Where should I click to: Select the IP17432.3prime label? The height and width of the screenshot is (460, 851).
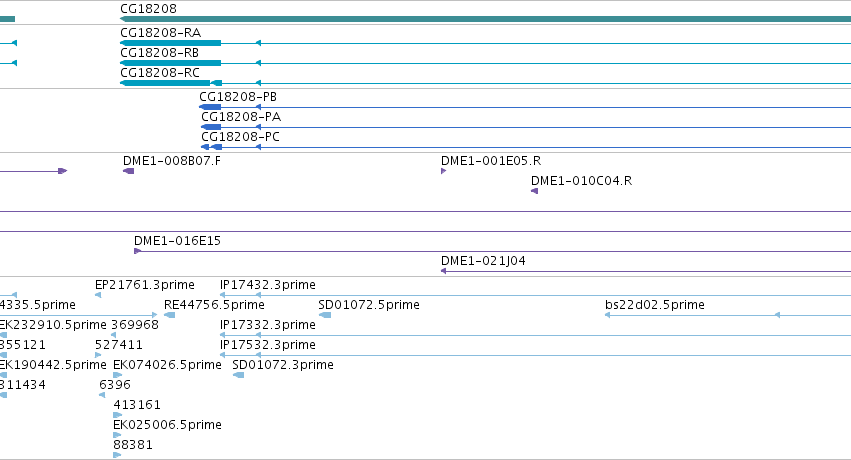pos(268,285)
